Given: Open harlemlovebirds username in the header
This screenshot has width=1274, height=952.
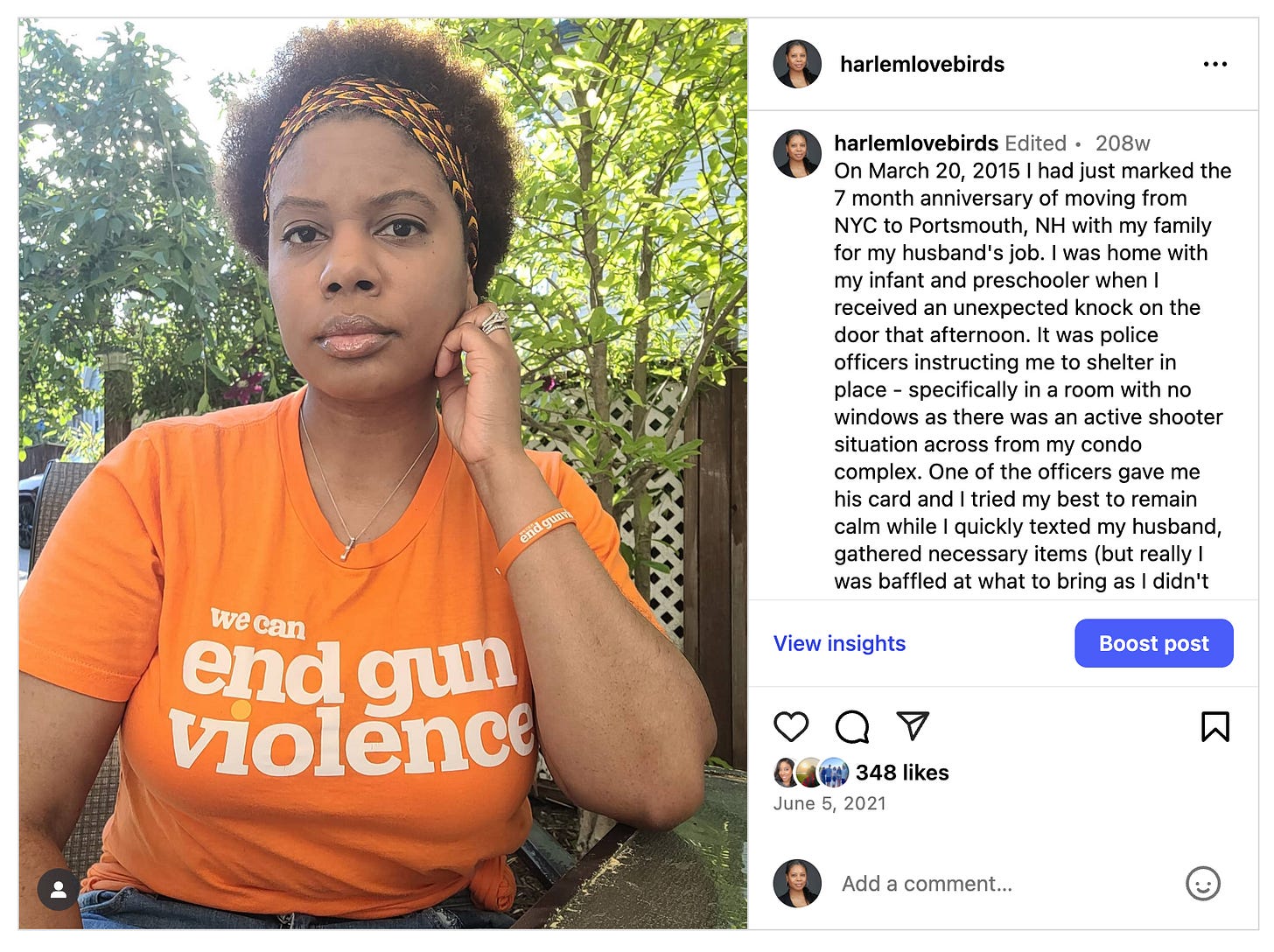Looking at the screenshot, I should [x=922, y=64].
